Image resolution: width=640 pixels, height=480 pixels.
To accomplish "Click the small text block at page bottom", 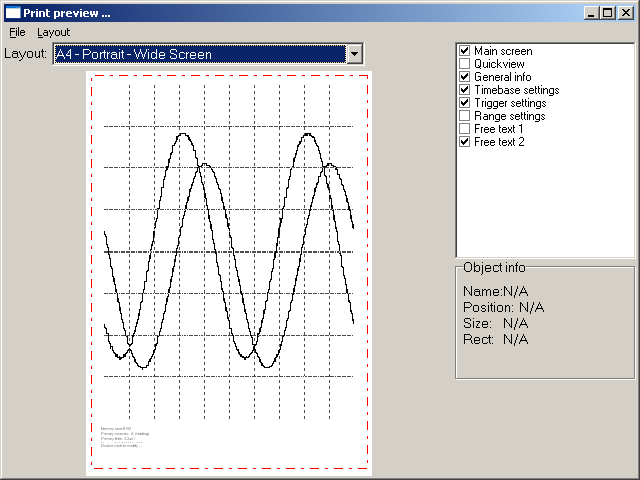I will [121, 436].
